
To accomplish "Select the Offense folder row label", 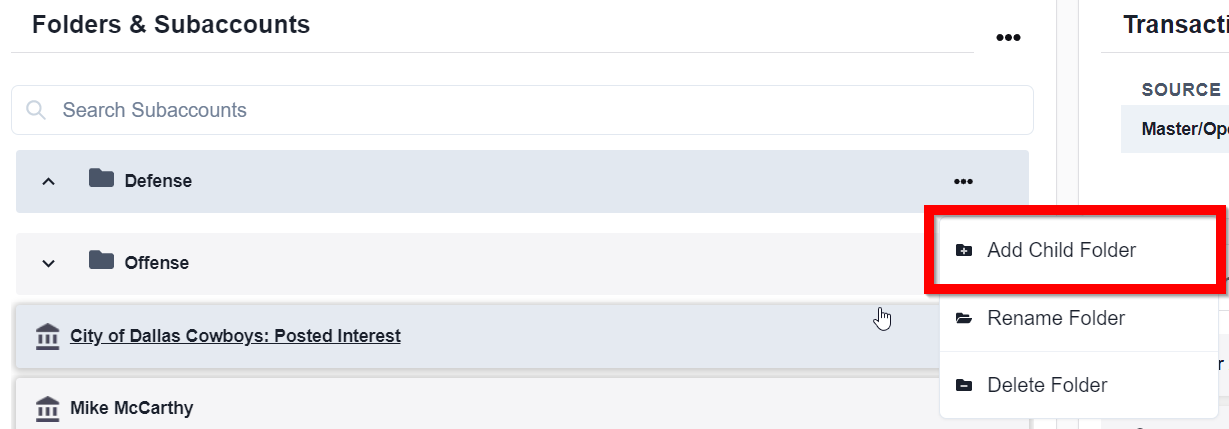I will click(157, 263).
